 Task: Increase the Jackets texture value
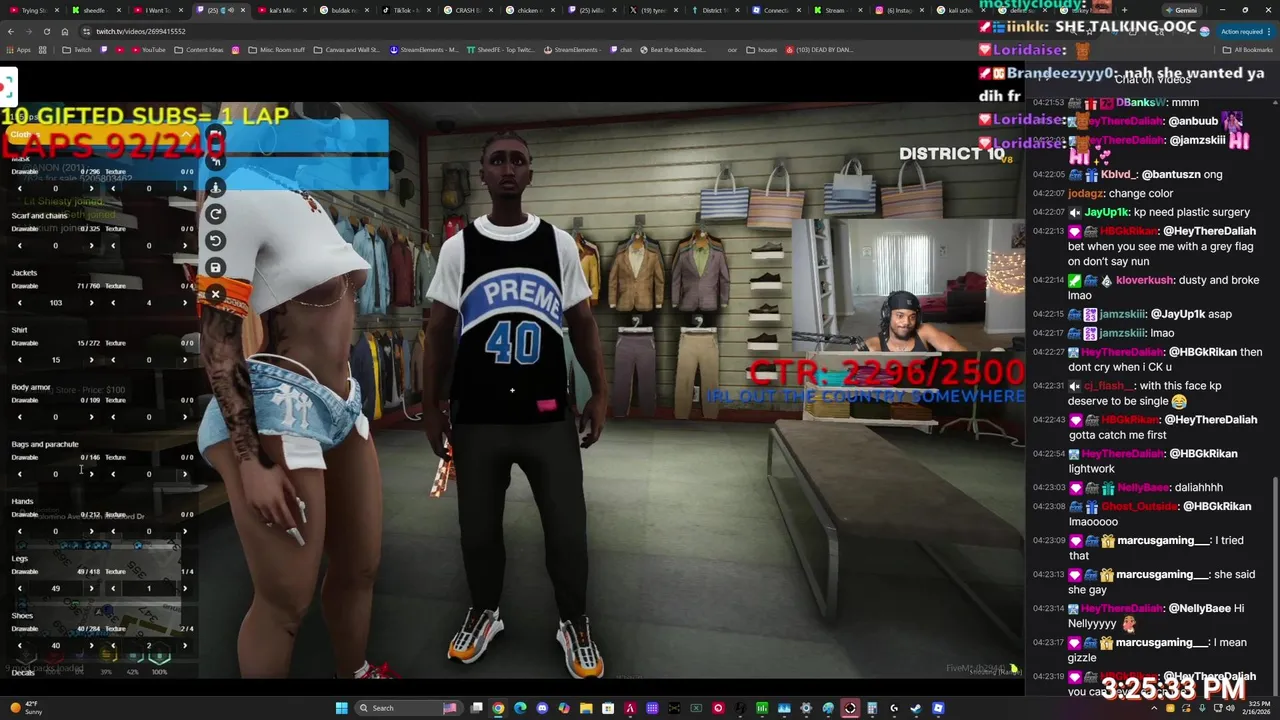tap(184, 302)
